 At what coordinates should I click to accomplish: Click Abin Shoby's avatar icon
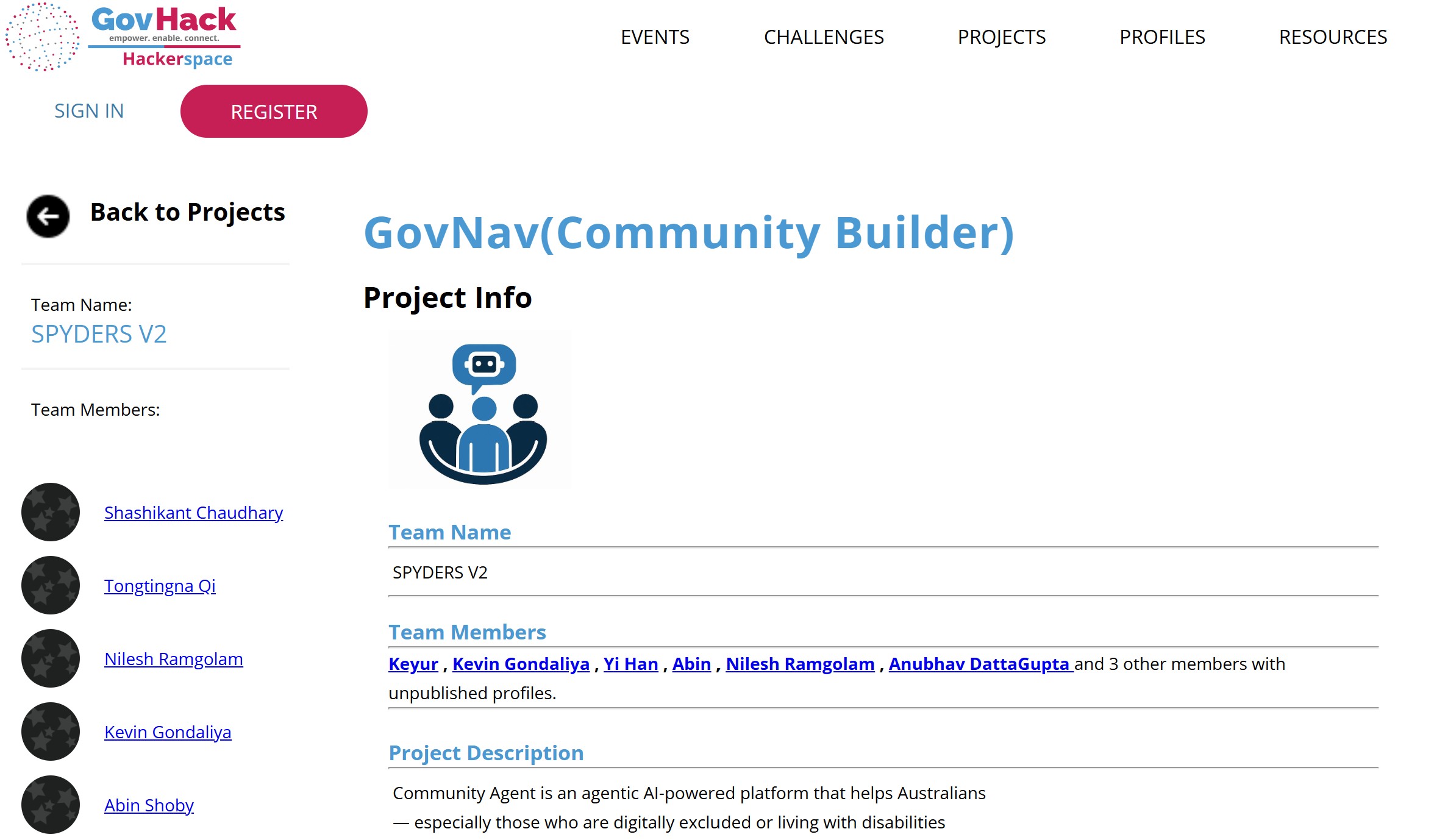[51, 805]
